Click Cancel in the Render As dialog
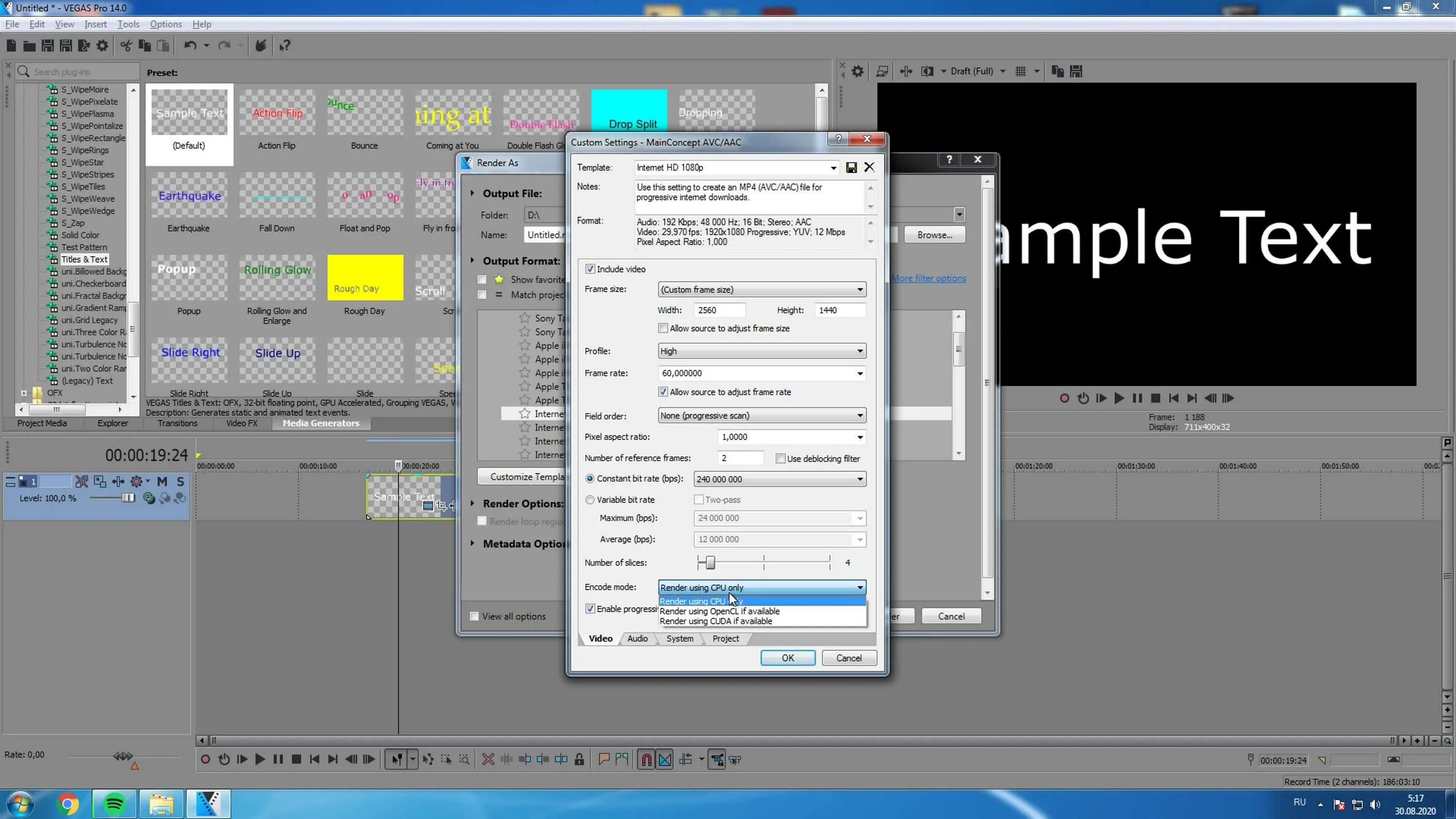 [x=951, y=616]
